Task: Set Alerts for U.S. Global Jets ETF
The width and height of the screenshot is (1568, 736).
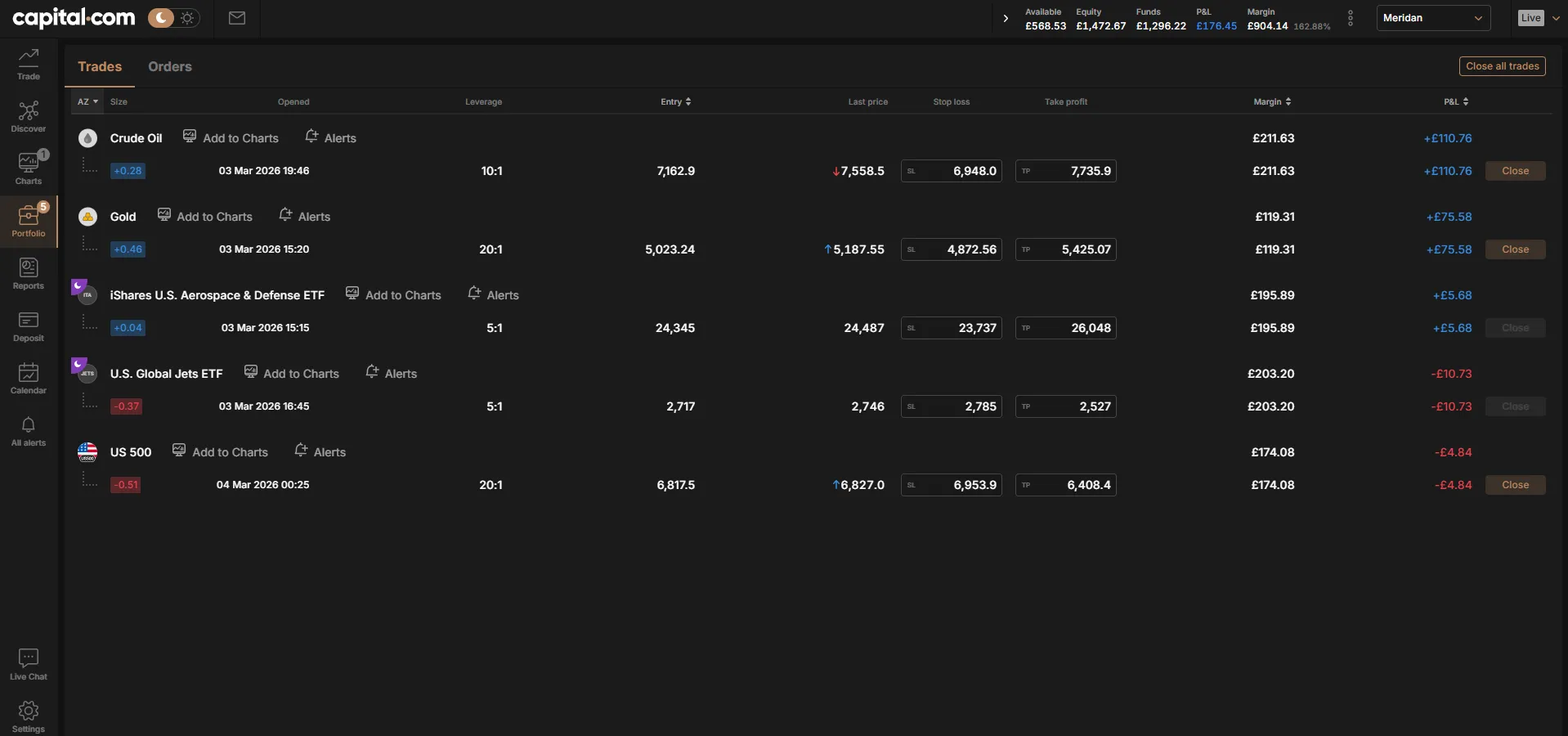Action: point(391,373)
